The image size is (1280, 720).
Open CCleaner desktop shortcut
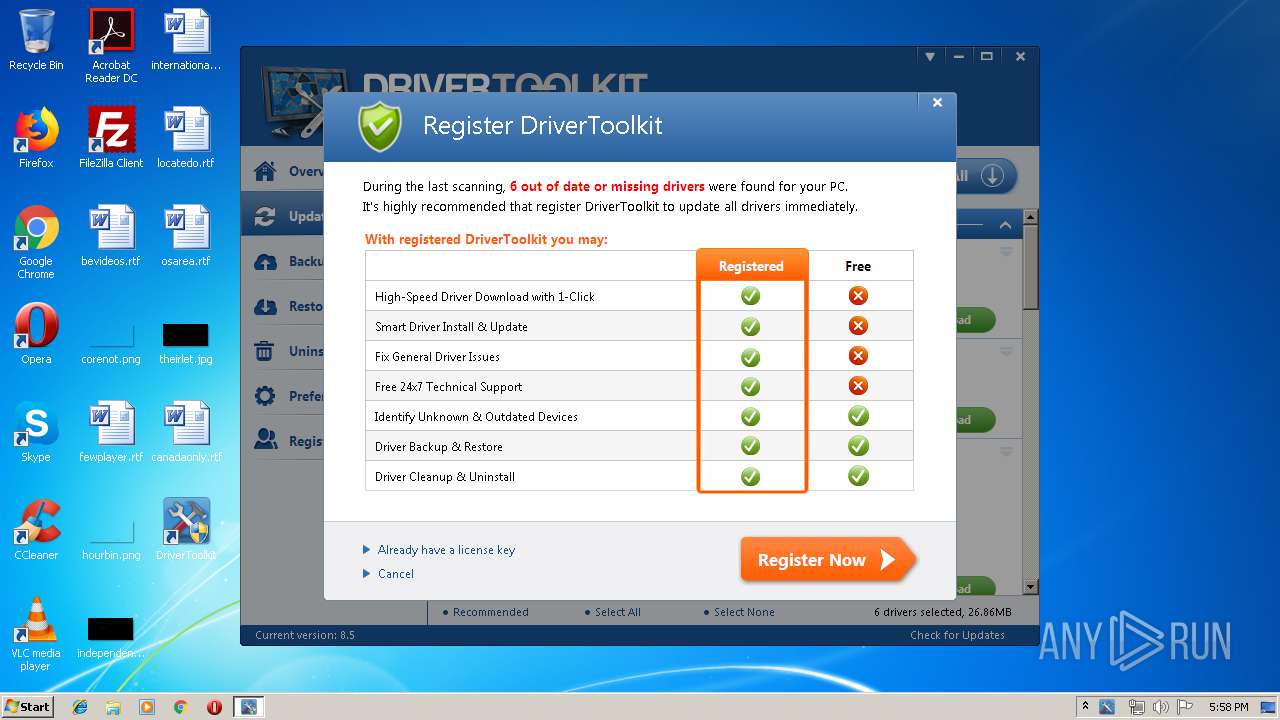coord(36,530)
